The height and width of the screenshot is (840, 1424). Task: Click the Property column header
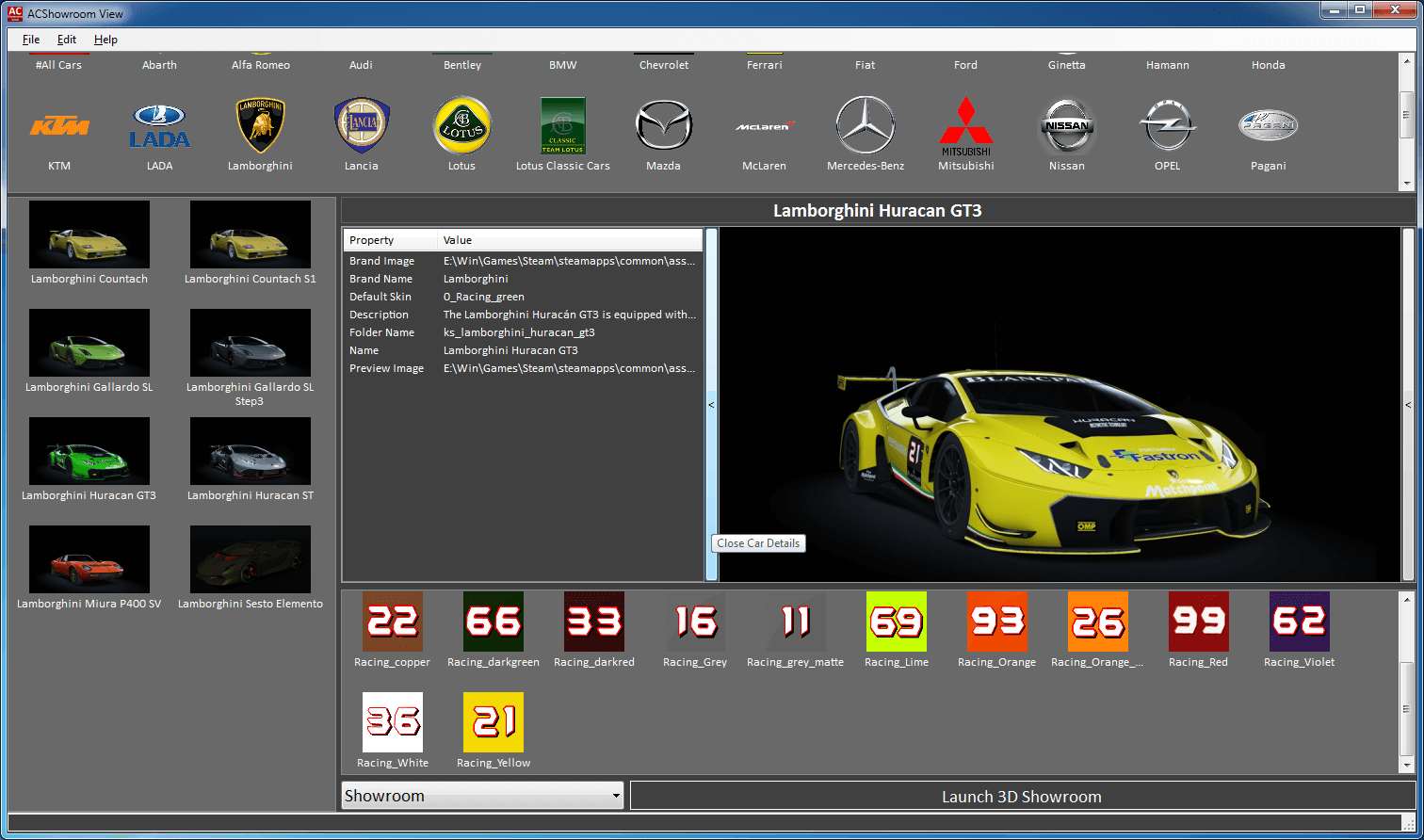[x=391, y=240]
